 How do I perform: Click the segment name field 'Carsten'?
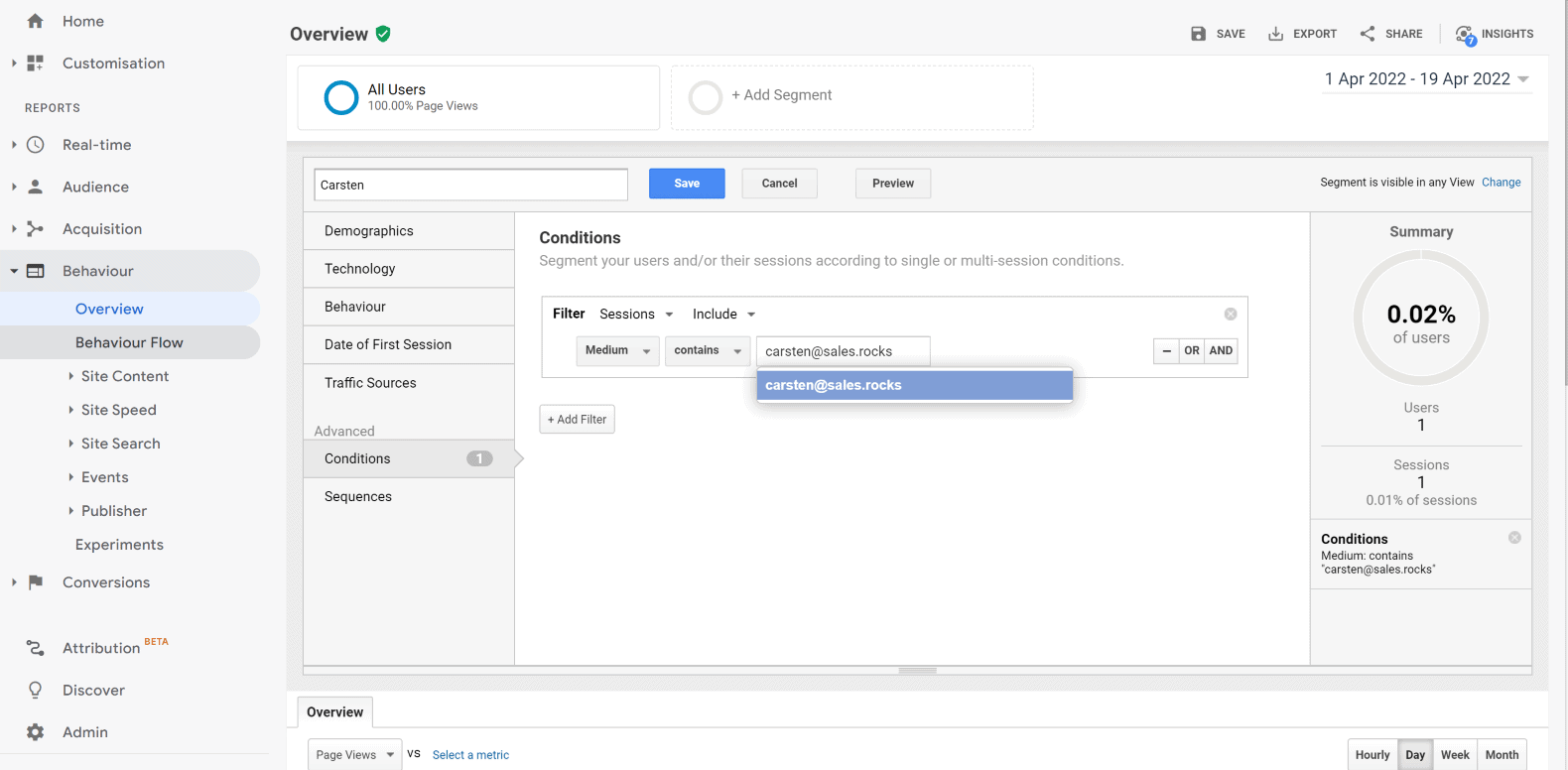click(470, 185)
